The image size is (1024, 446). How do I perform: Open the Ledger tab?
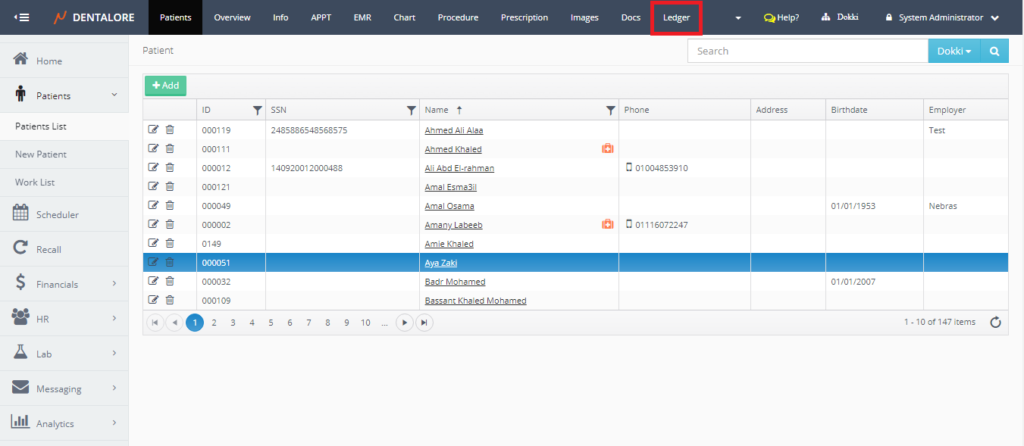click(676, 18)
